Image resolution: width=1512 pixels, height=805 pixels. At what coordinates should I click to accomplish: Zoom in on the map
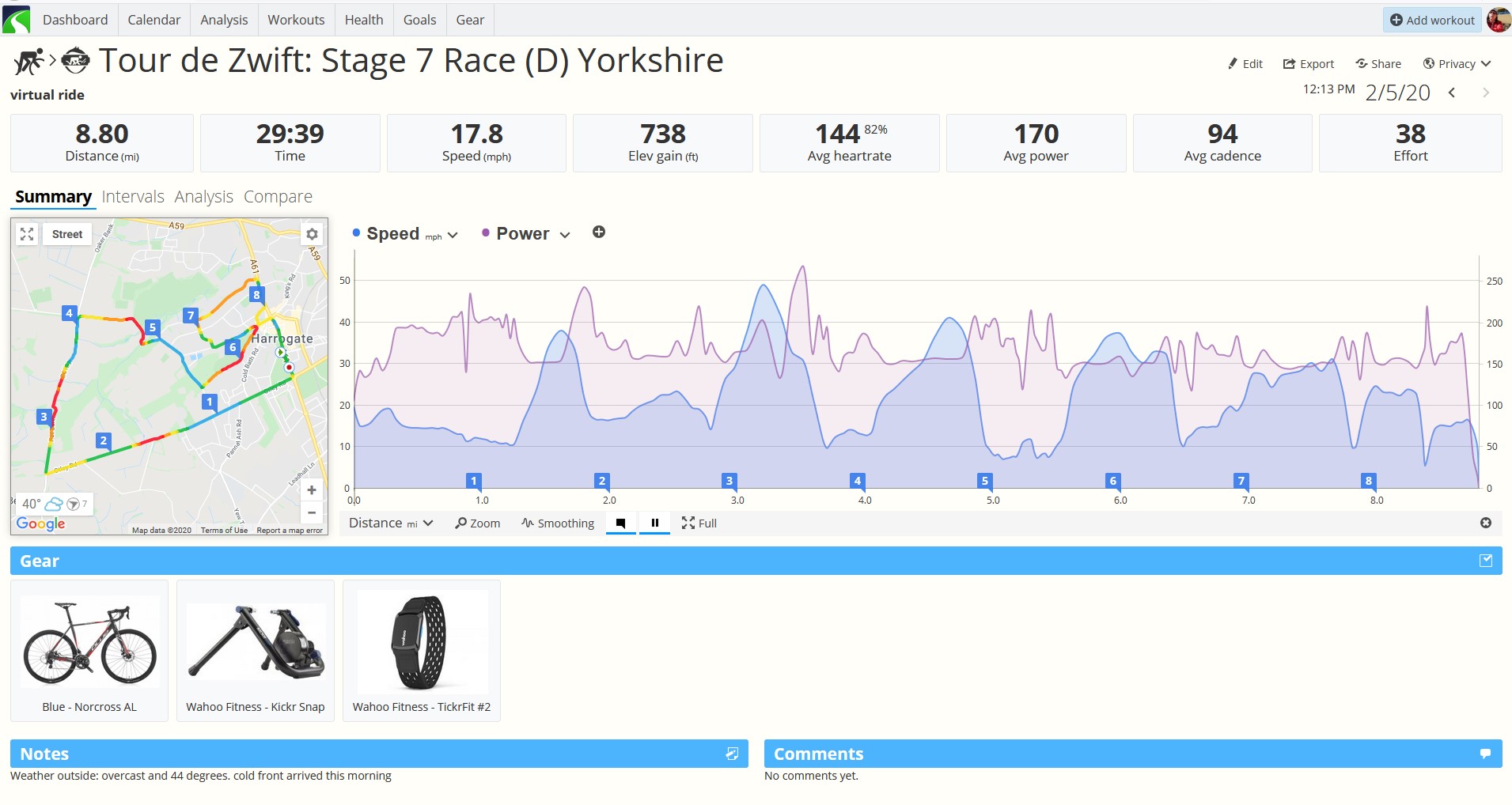tap(312, 490)
